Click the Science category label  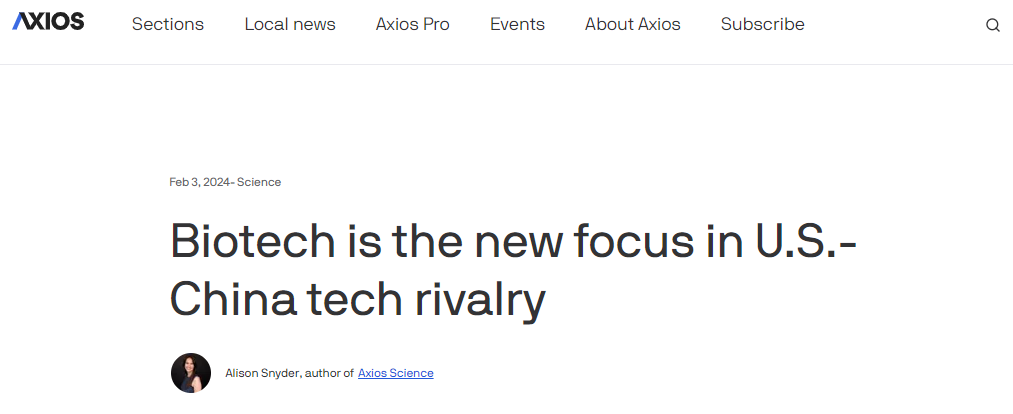coord(259,182)
